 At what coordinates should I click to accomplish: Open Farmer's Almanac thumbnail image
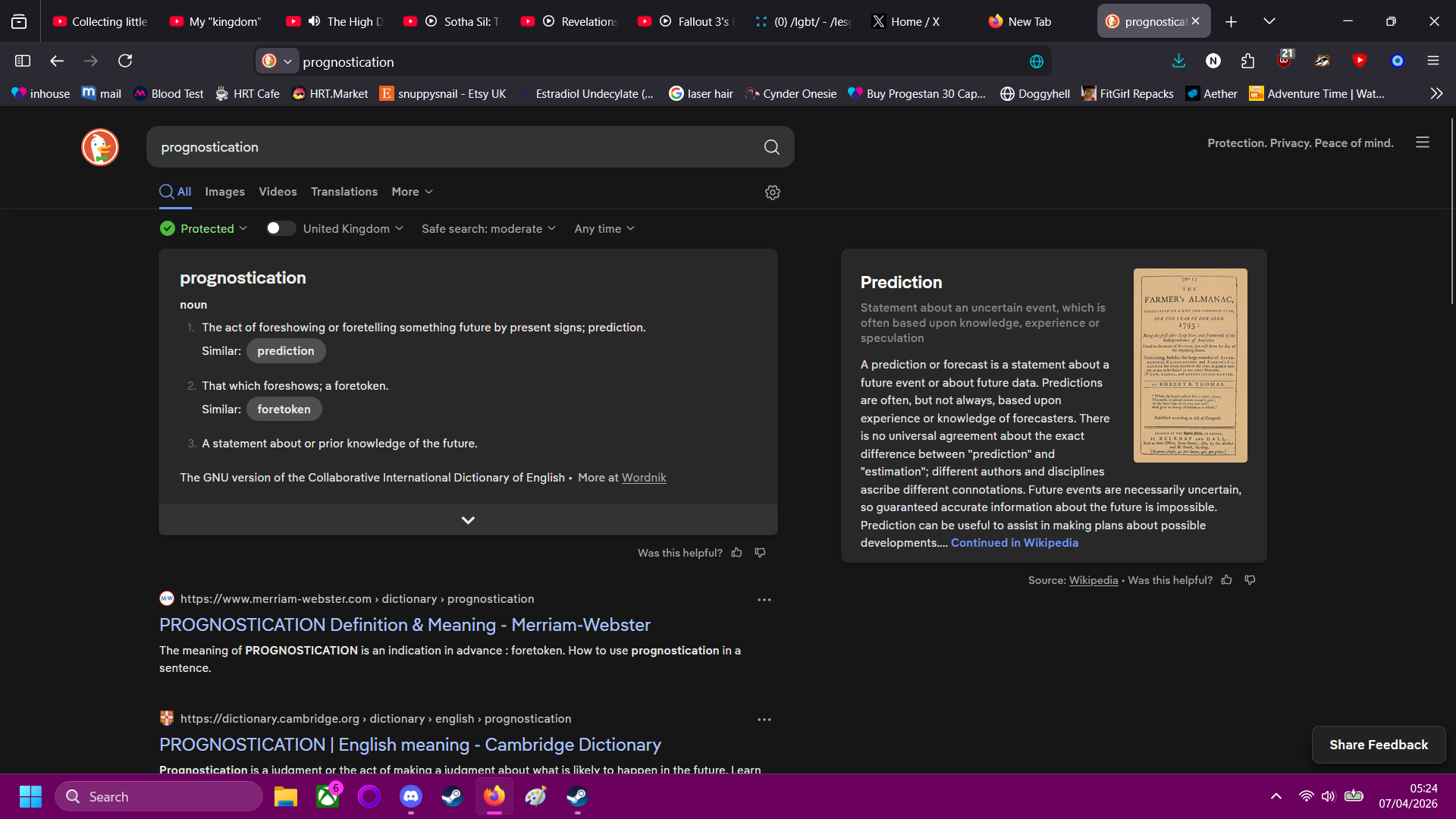tap(1190, 366)
